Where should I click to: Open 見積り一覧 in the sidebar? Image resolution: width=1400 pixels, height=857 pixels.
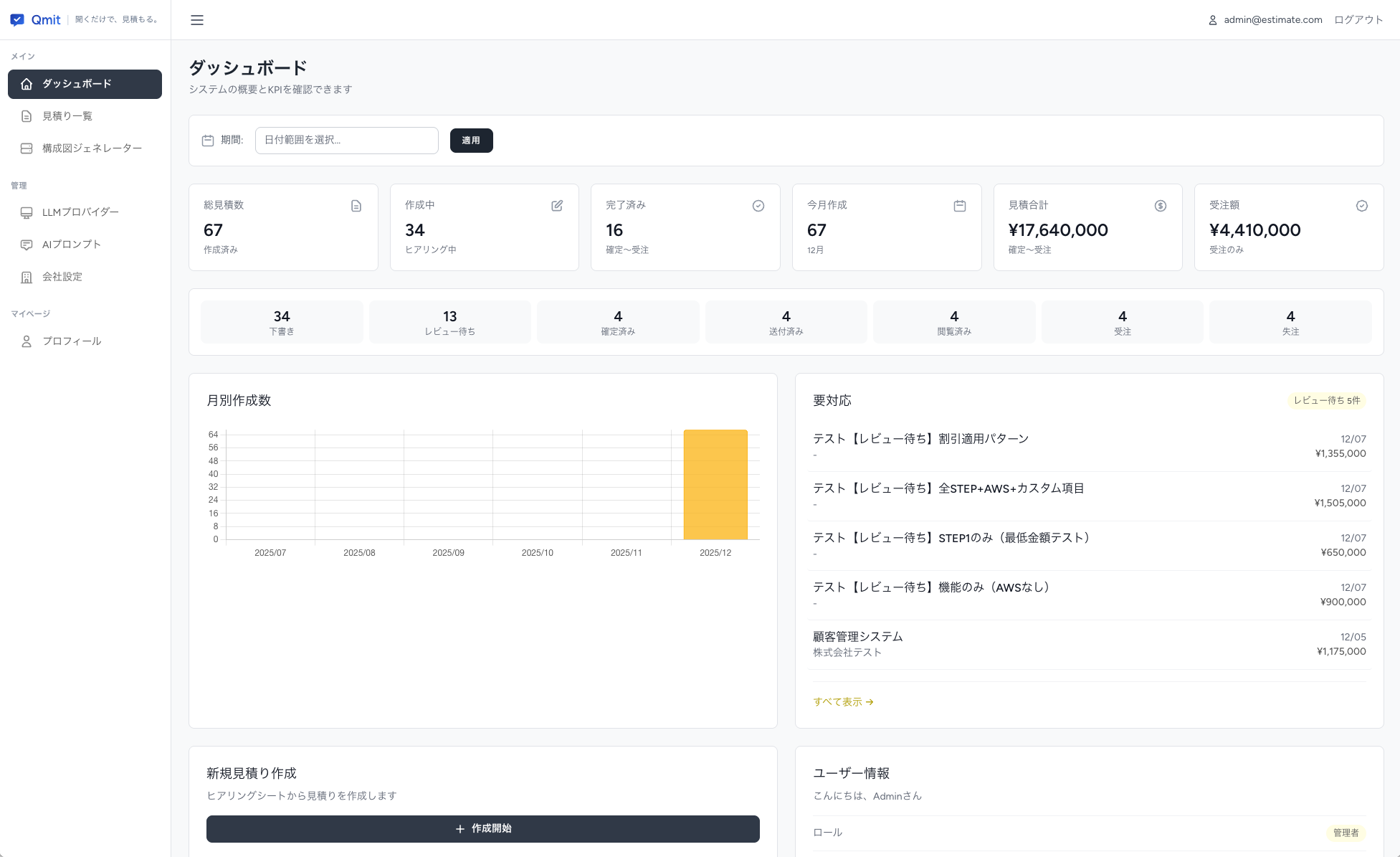67,116
